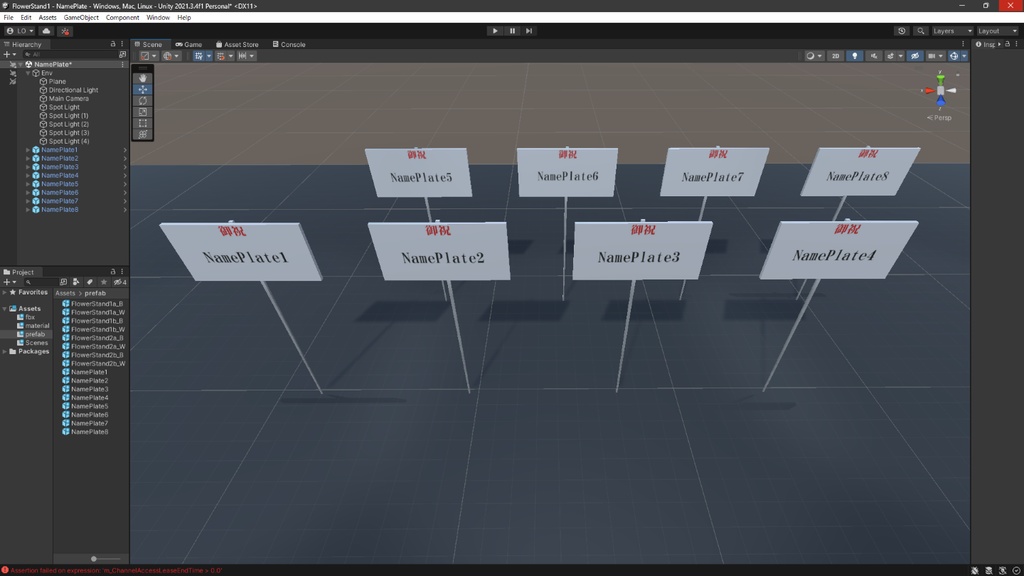Open the Gizmos dropdown arrow
The width and height of the screenshot is (1024, 576).
click(x=964, y=56)
